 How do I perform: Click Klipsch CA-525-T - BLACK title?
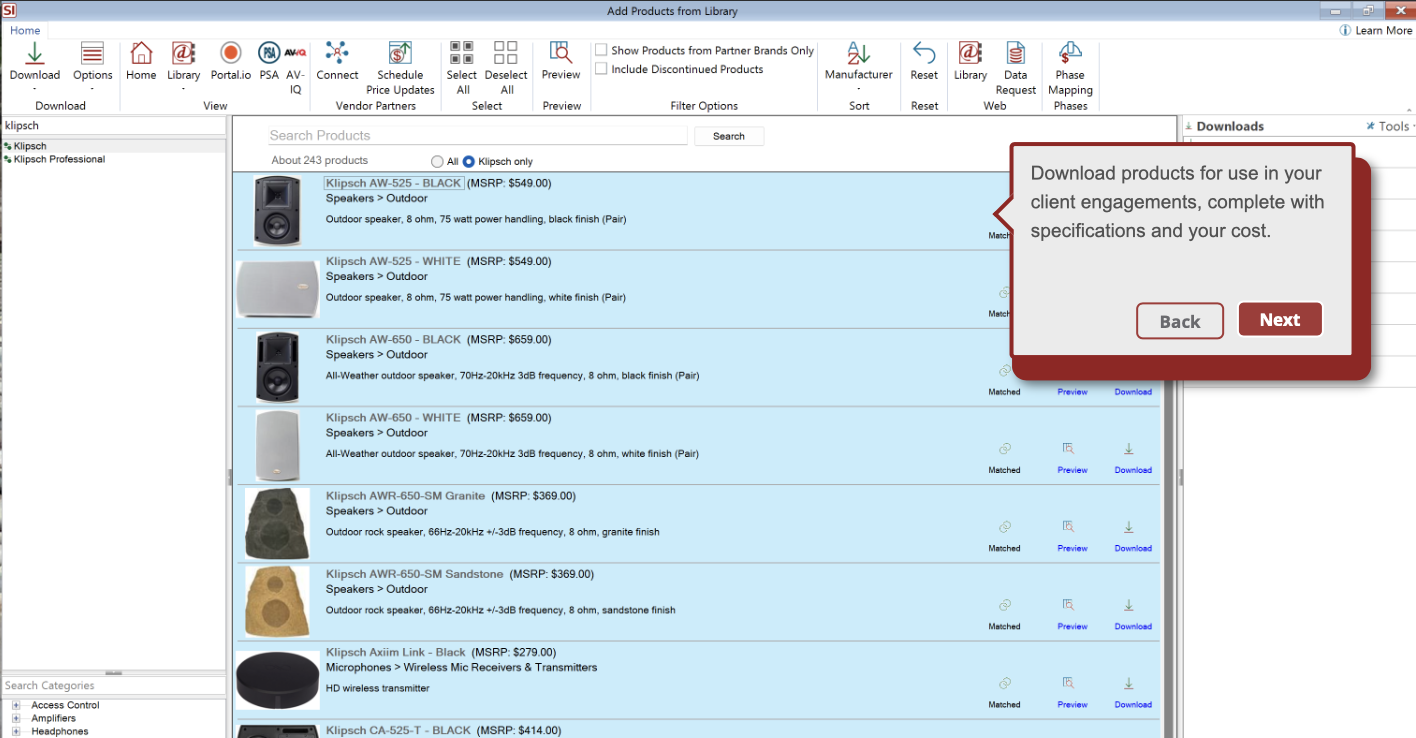pos(398,730)
